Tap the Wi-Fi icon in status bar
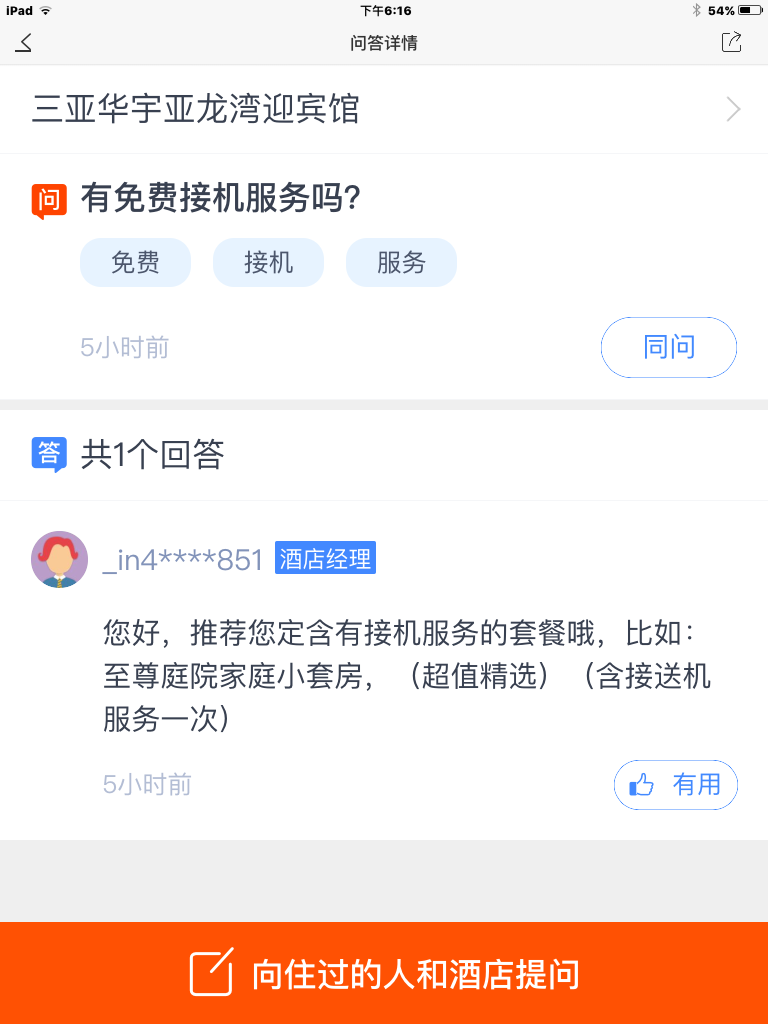The width and height of the screenshot is (768, 1024). click(x=46, y=10)
